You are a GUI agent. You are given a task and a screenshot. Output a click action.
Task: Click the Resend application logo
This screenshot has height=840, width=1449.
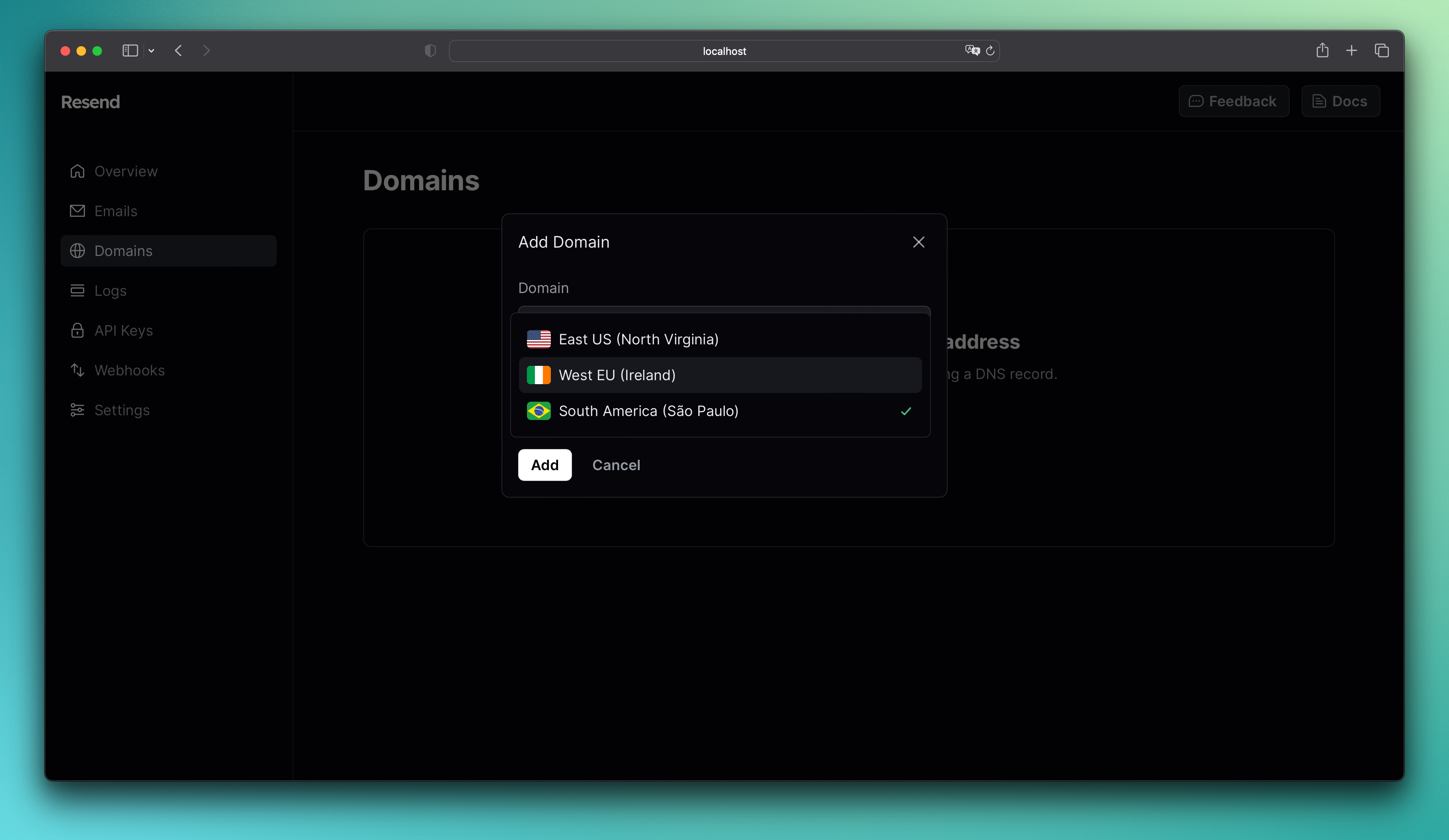90,101
